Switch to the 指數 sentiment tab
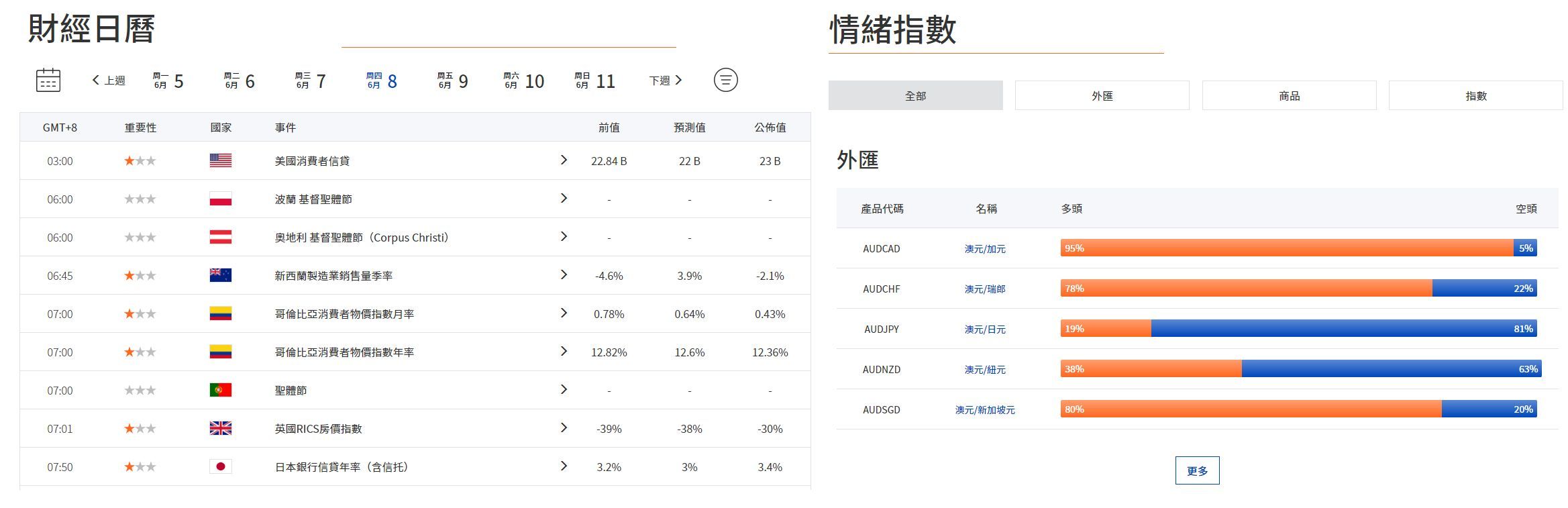This screenshot has height=508, width=1568. (x=1475, y=96)
